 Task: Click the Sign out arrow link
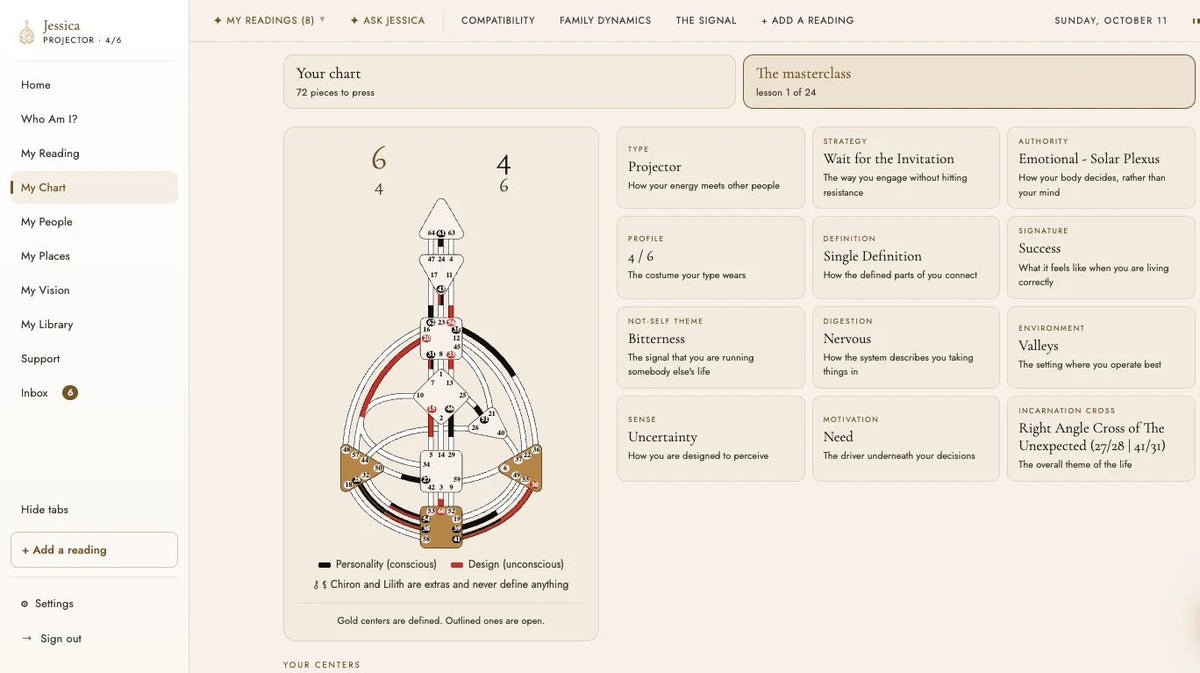click(x=51, y=639)
